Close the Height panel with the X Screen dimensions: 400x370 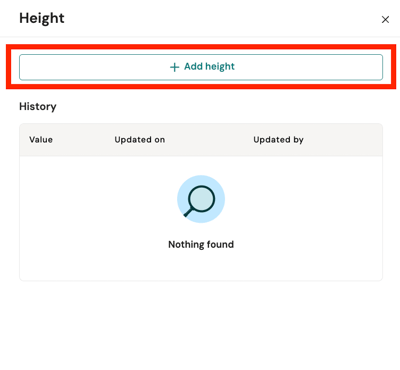[x=385, y=20]
